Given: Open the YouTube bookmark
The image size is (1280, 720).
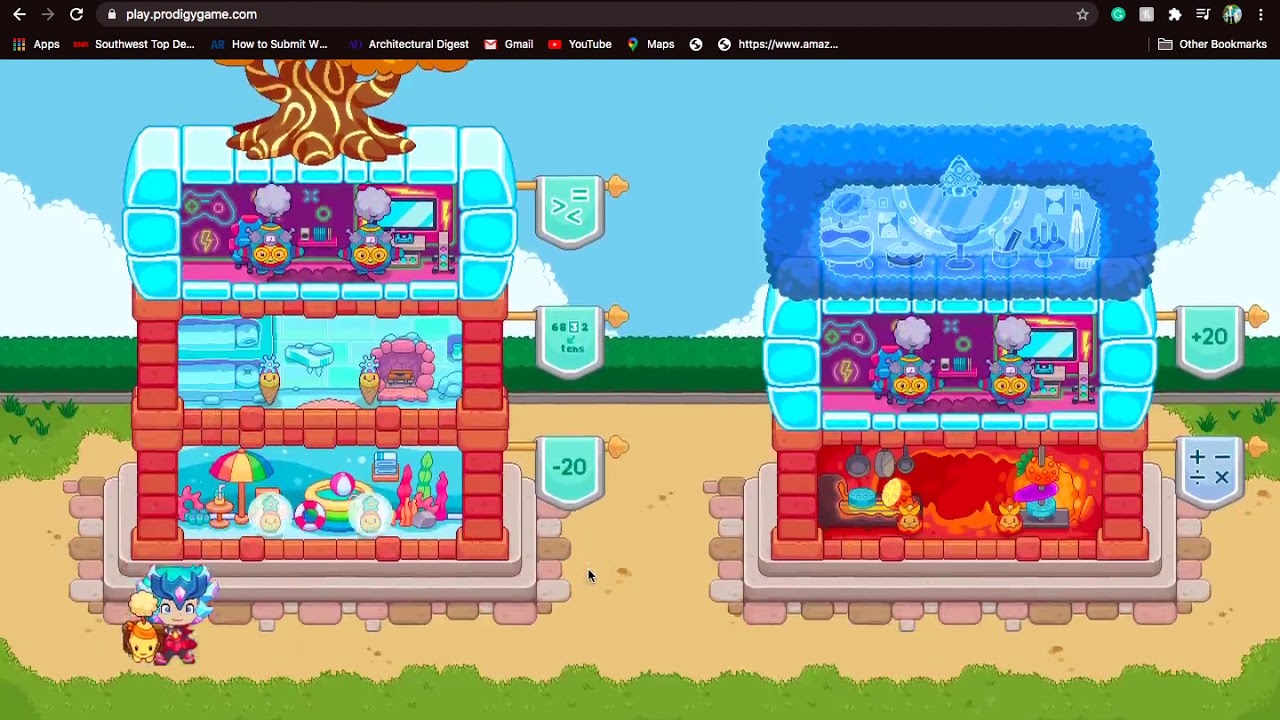Looking at the screenshot, I should point(579,44).
